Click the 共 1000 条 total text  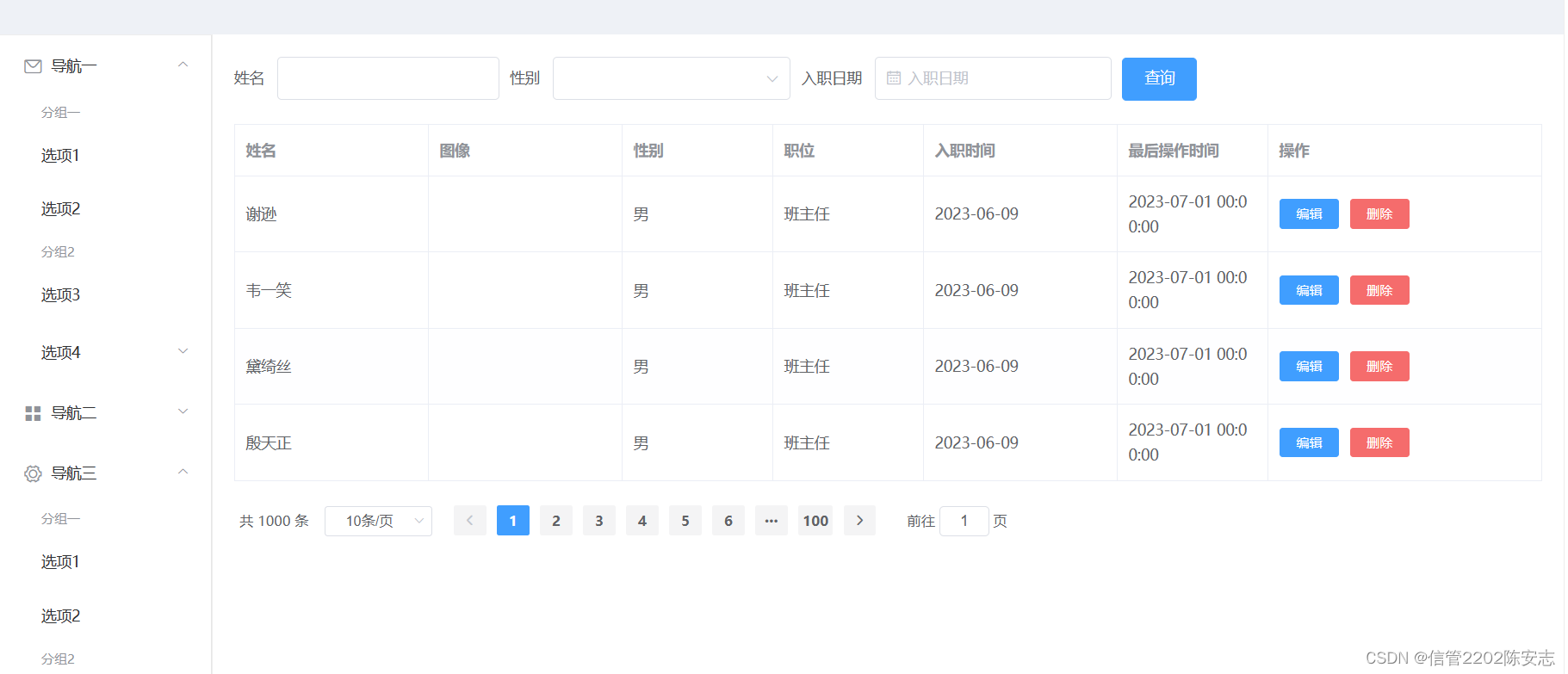[x=274, y=521]
